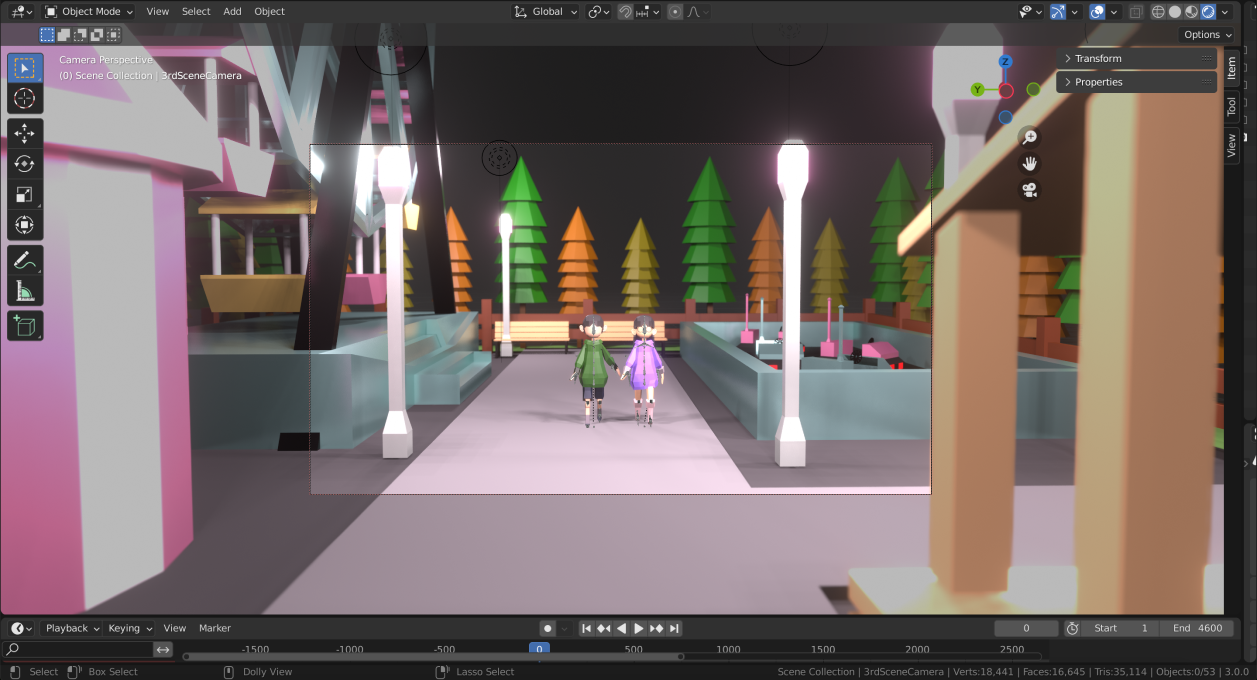Image resolution: width=1257 pixels, height=680 pixels.
Task: Click the green Y axis gizmo ball
Action: point(978,90)
